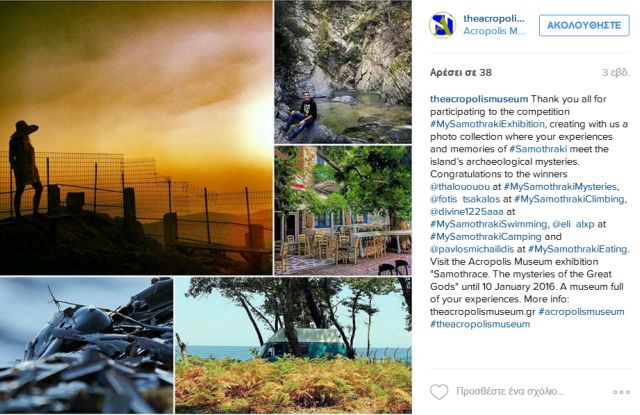The height and width of the screenshot is (415, 640).
Task: Like the post with the heart icon
Action: tap(439, 392)
